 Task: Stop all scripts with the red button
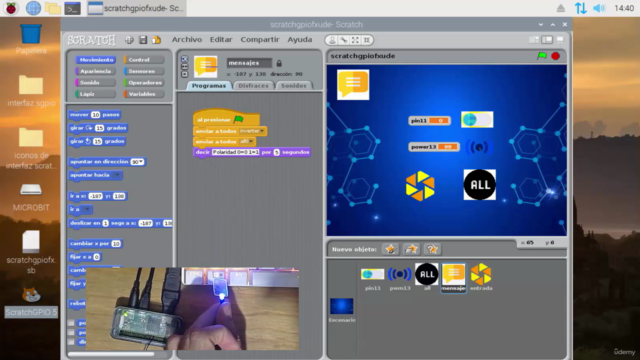click(x=556, y=56)
